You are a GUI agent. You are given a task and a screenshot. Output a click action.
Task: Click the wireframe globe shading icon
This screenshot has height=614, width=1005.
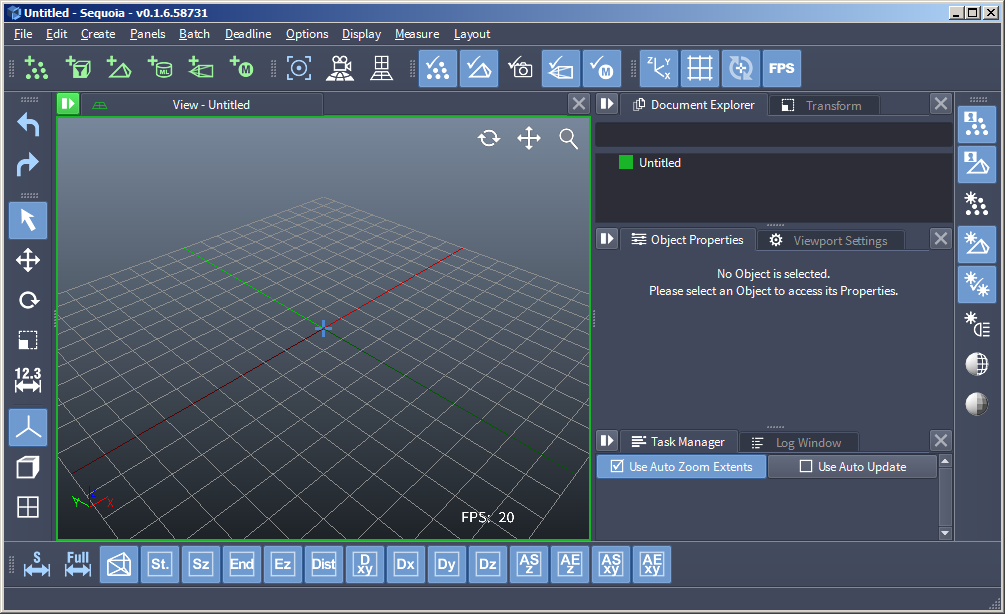(977, 364)
